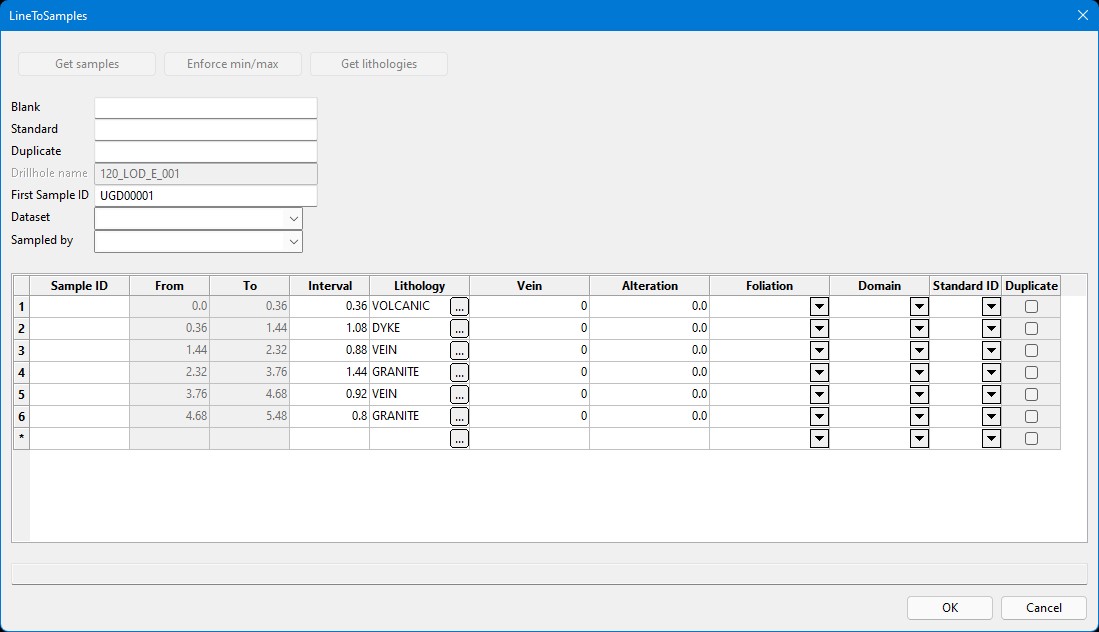Image resolution: width=1099 pixels, height=632 pixels.
Task: Select the Blank input field
Action: point(205,108)
